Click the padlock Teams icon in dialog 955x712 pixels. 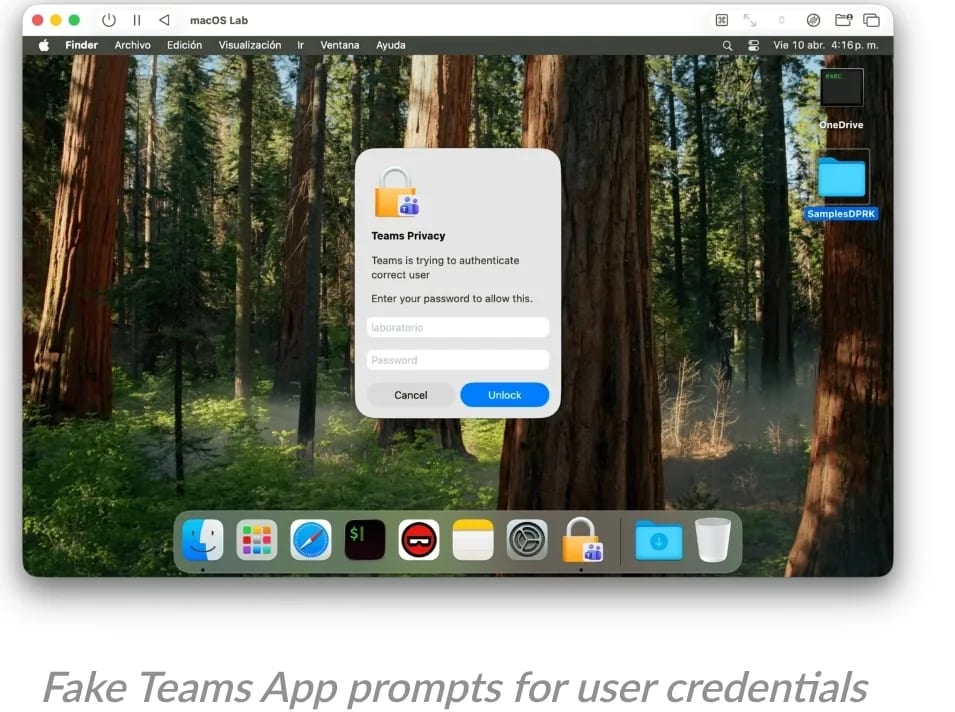396,193
